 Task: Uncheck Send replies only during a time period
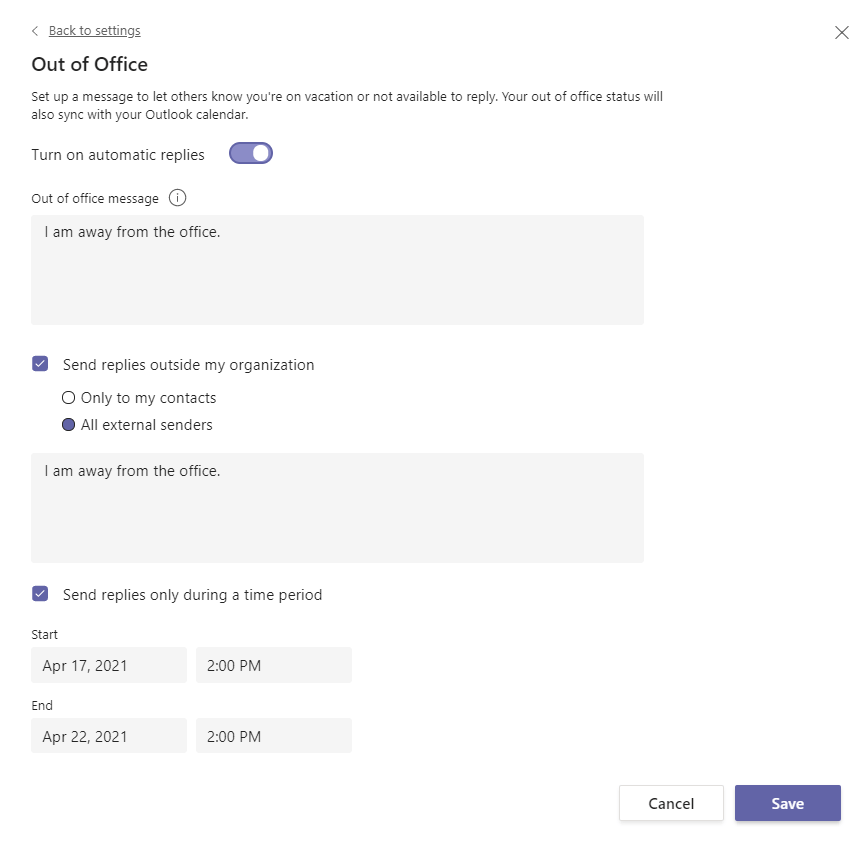40,594
